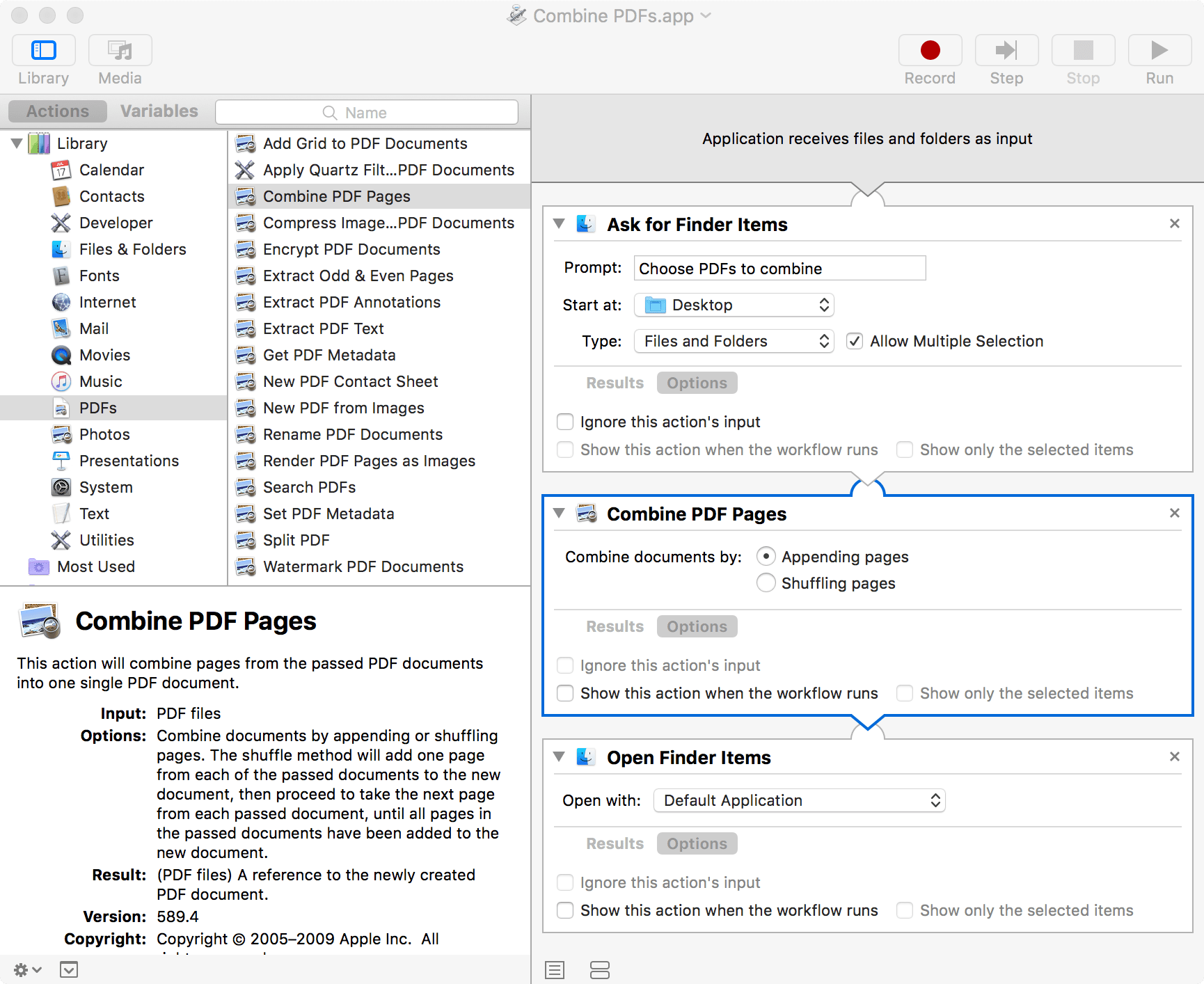Click the list view icon at bottom right
Viewport: 1204px width, 984px height.
555,969
